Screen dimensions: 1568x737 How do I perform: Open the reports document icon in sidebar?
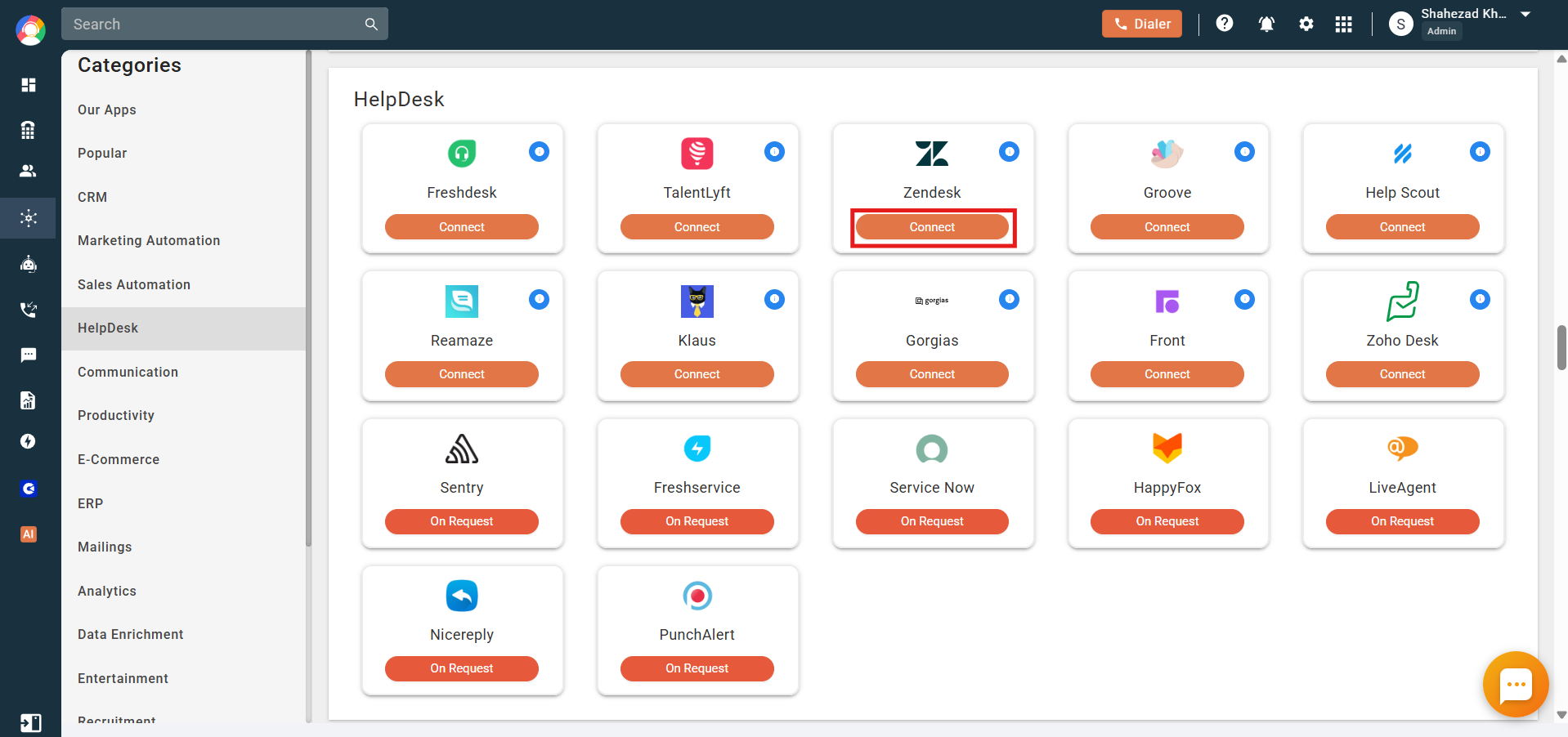pyautogui.click(x=29, y=400)
